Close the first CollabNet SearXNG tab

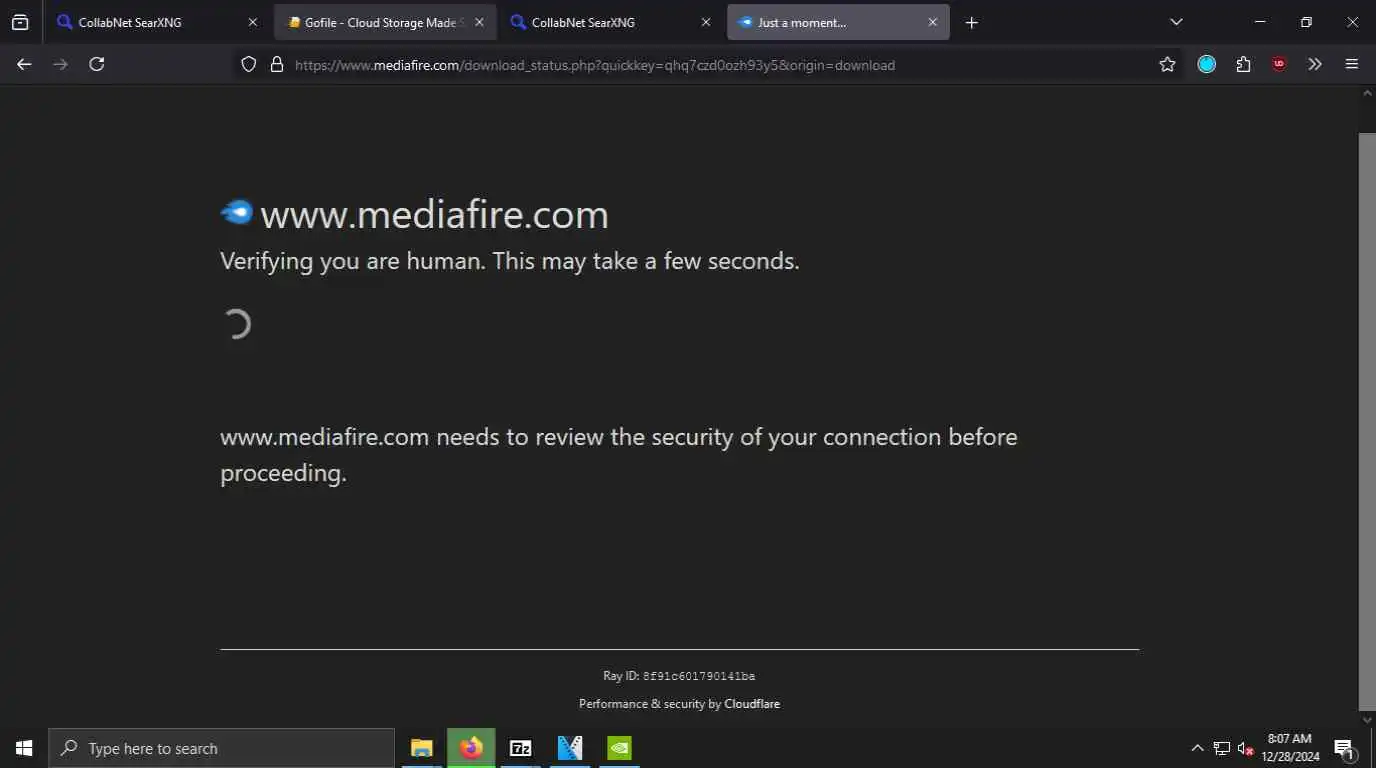252,22
